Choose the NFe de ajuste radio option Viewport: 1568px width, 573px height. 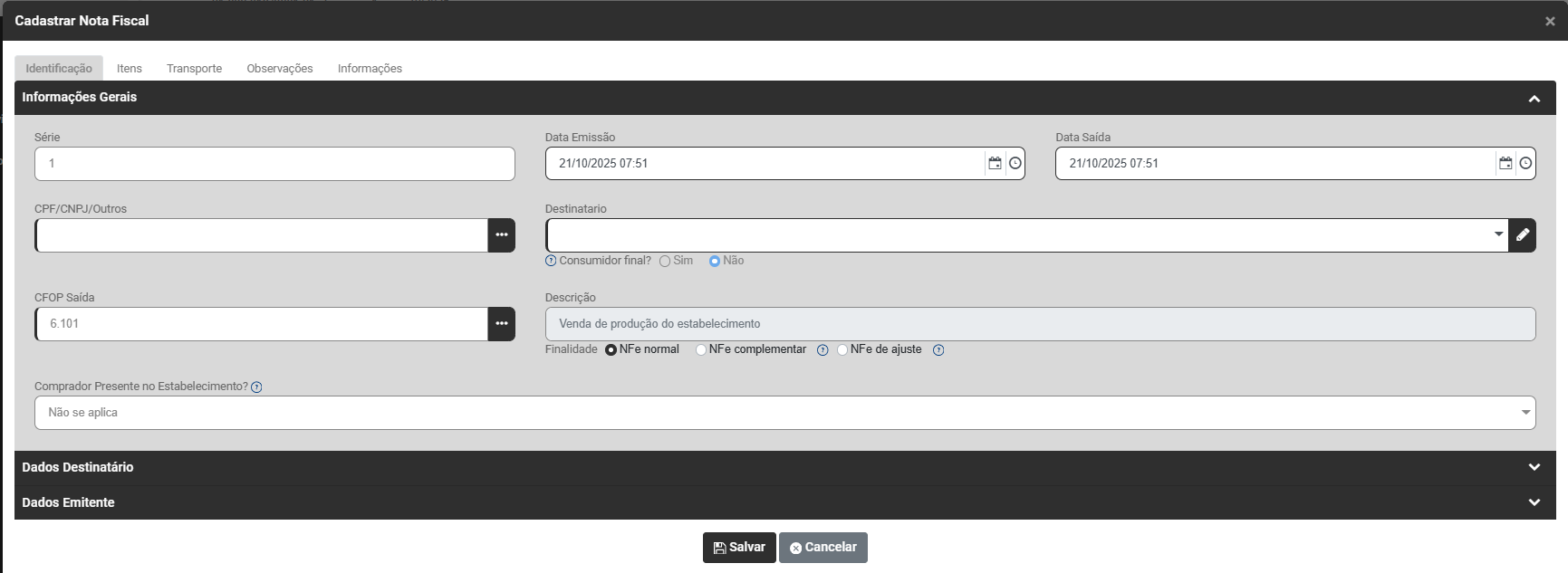[x=842, y=350]
